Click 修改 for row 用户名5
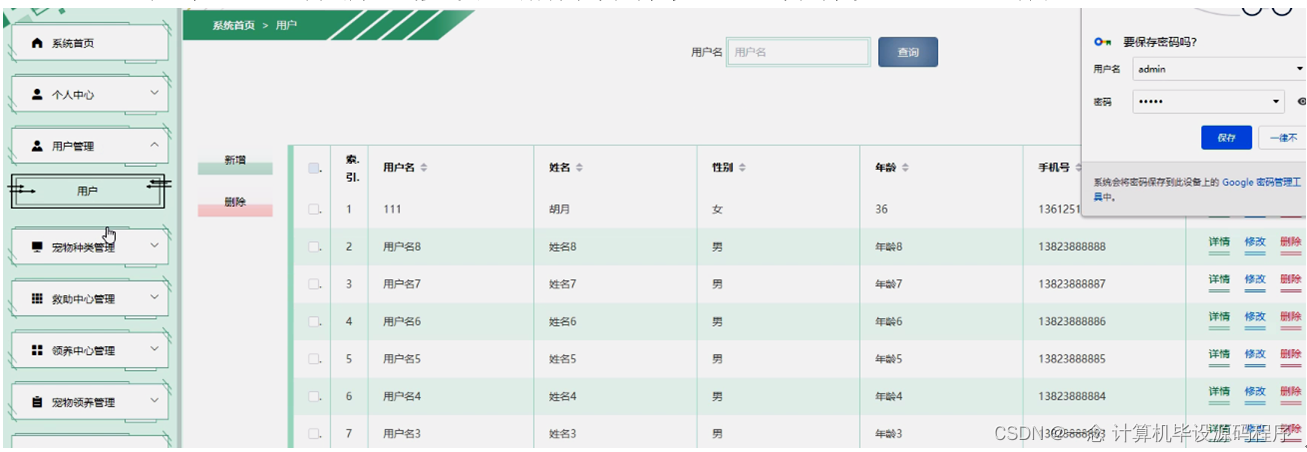1307x452 pixels. click(1255, 355)
